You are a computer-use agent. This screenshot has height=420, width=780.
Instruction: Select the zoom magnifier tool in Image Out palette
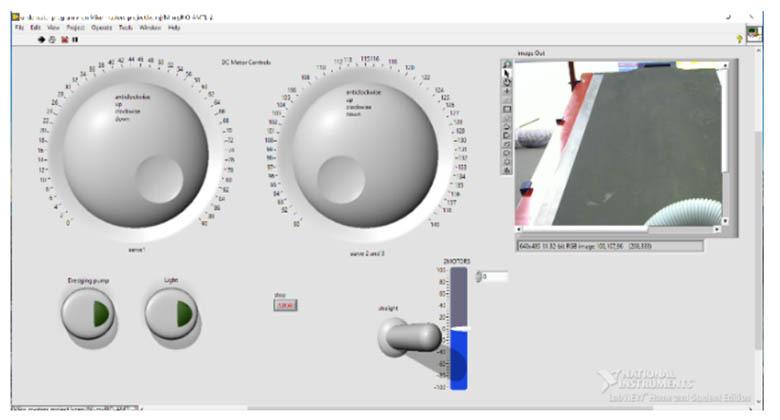(x=507, y=65)
